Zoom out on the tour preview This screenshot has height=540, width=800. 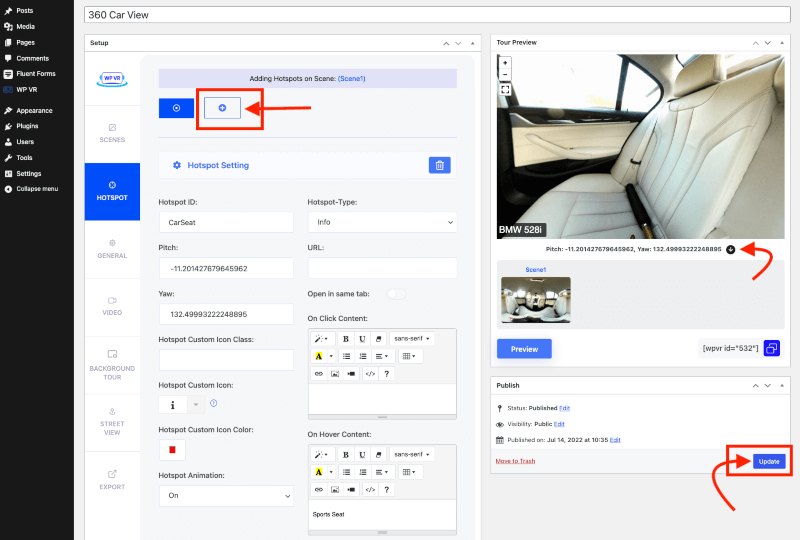pos(505,75)
